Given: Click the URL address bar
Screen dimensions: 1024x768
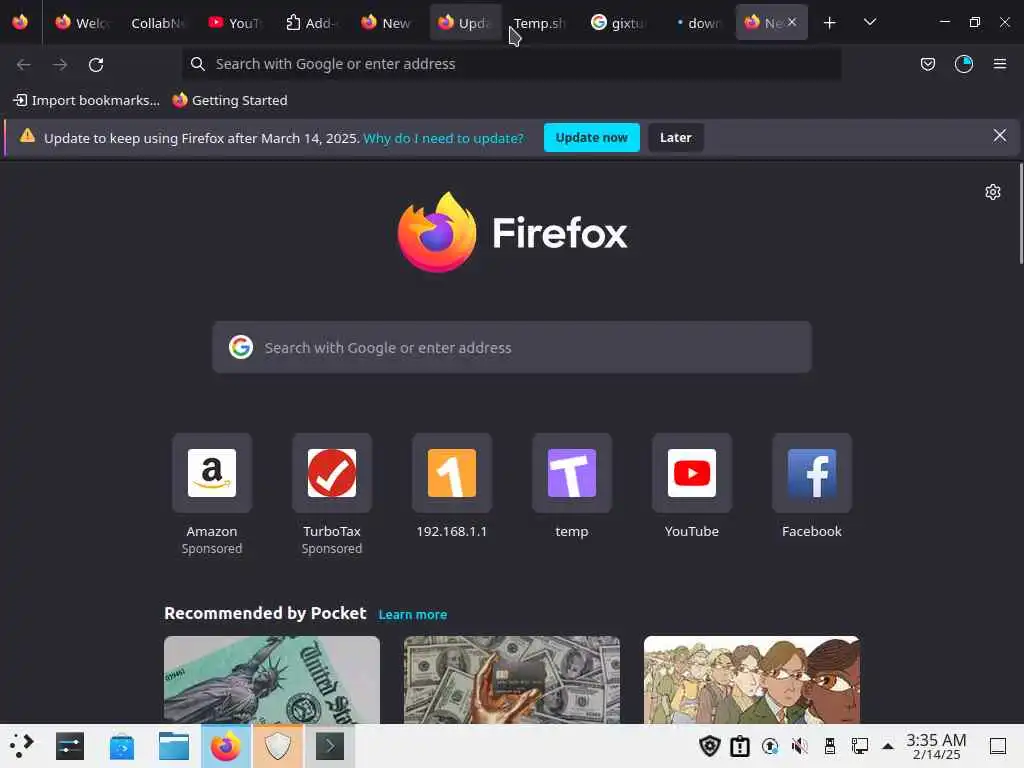Looking at the screenshot, I should (511, 64).
